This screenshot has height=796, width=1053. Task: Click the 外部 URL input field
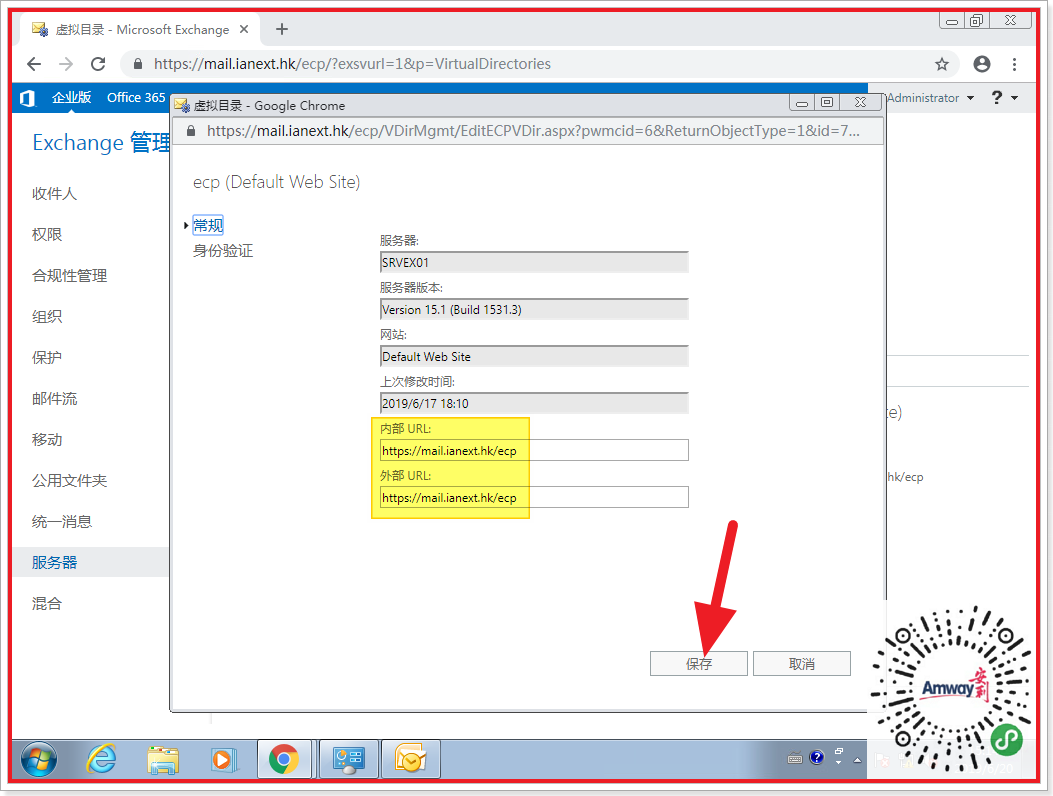[534, 497]
